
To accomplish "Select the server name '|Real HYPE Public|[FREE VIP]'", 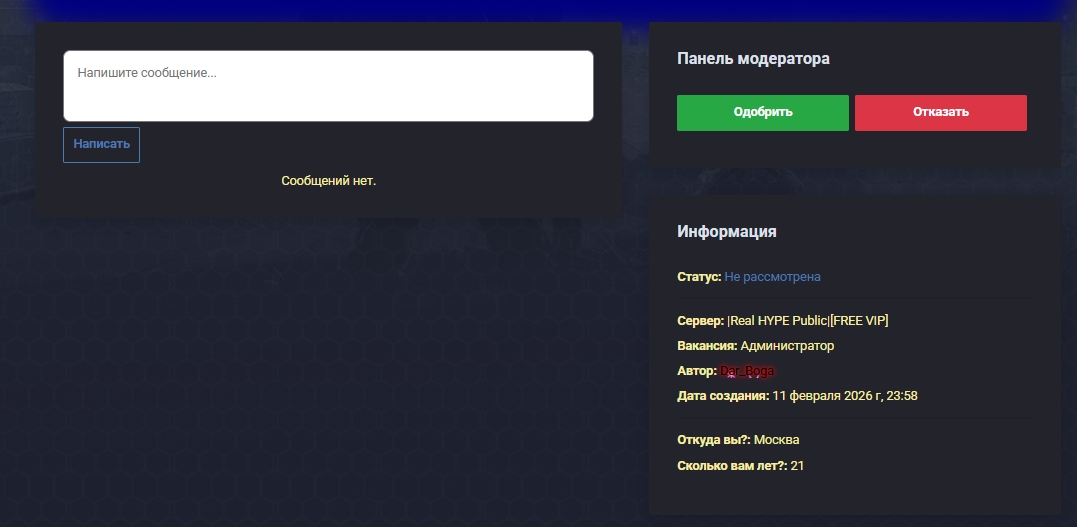I will 808,321.
